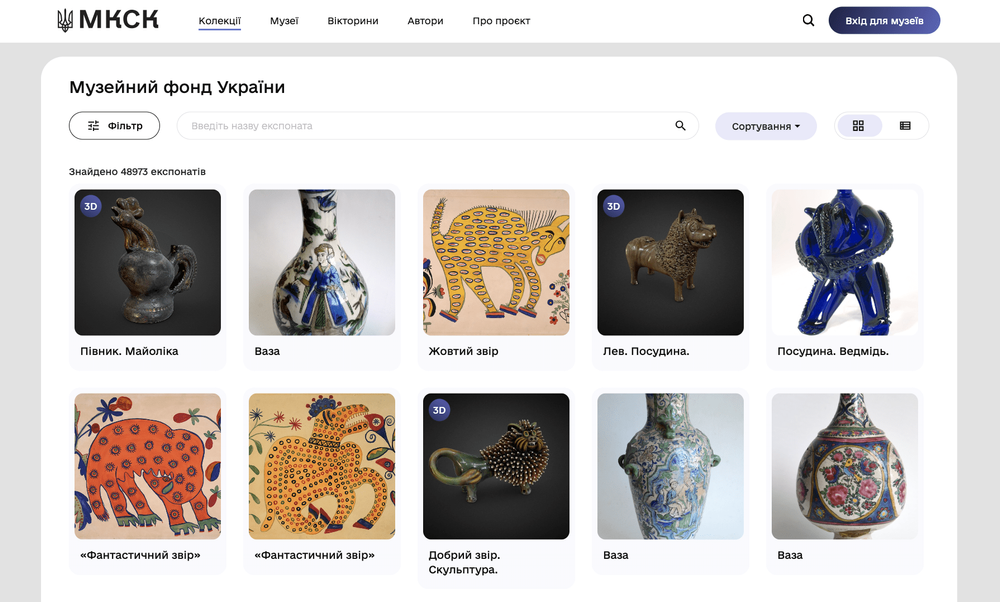Viewport: 1000px width, 602px height.
Task: Open site search magnifier in header
Action: click(x=808, y=20)
